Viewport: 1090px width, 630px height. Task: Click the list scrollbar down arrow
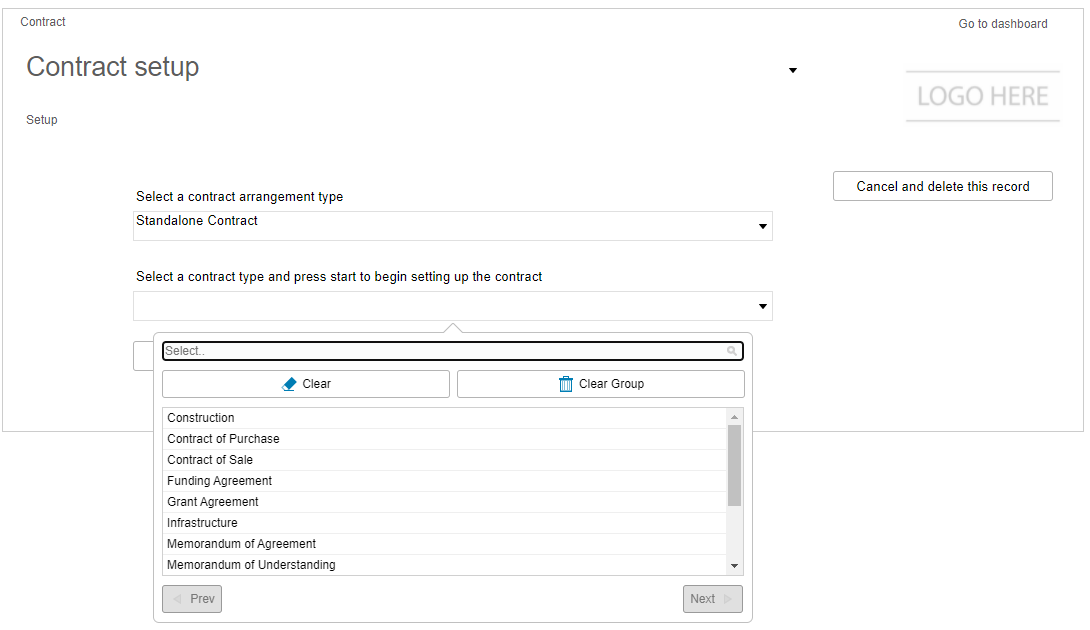734,566
